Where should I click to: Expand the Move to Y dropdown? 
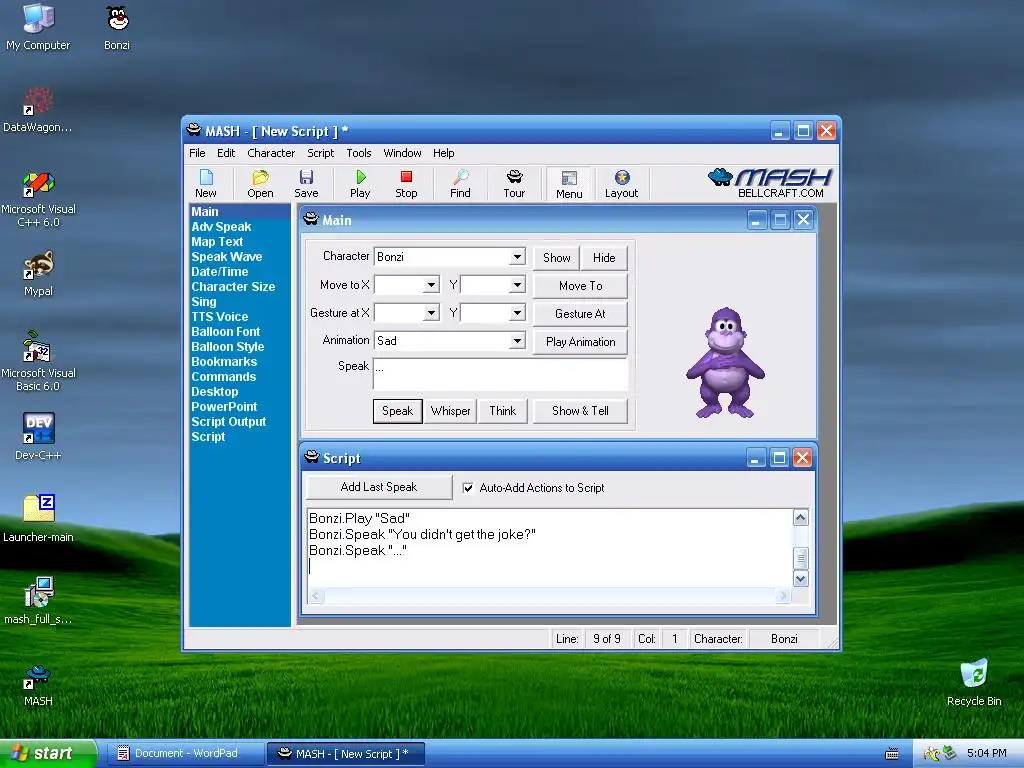[517, 285]
